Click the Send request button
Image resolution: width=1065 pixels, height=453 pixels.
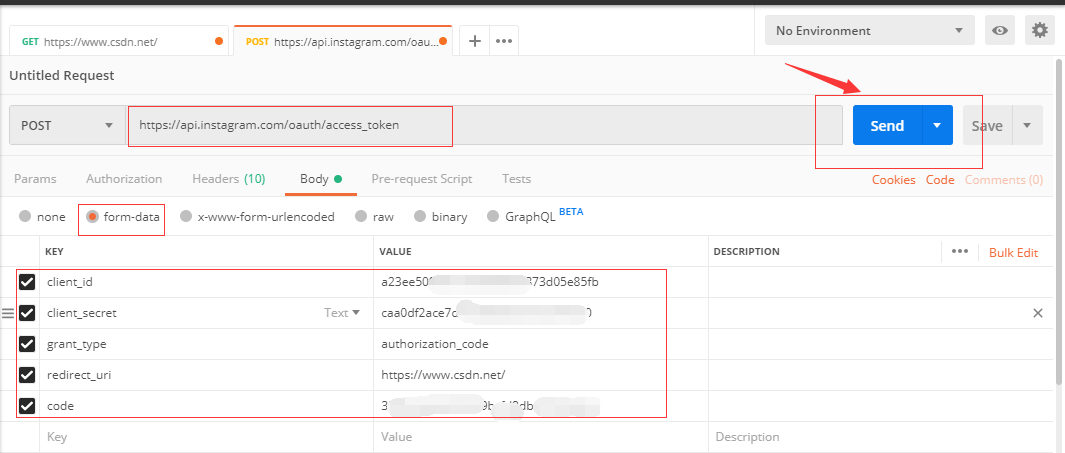pos(887,126)
